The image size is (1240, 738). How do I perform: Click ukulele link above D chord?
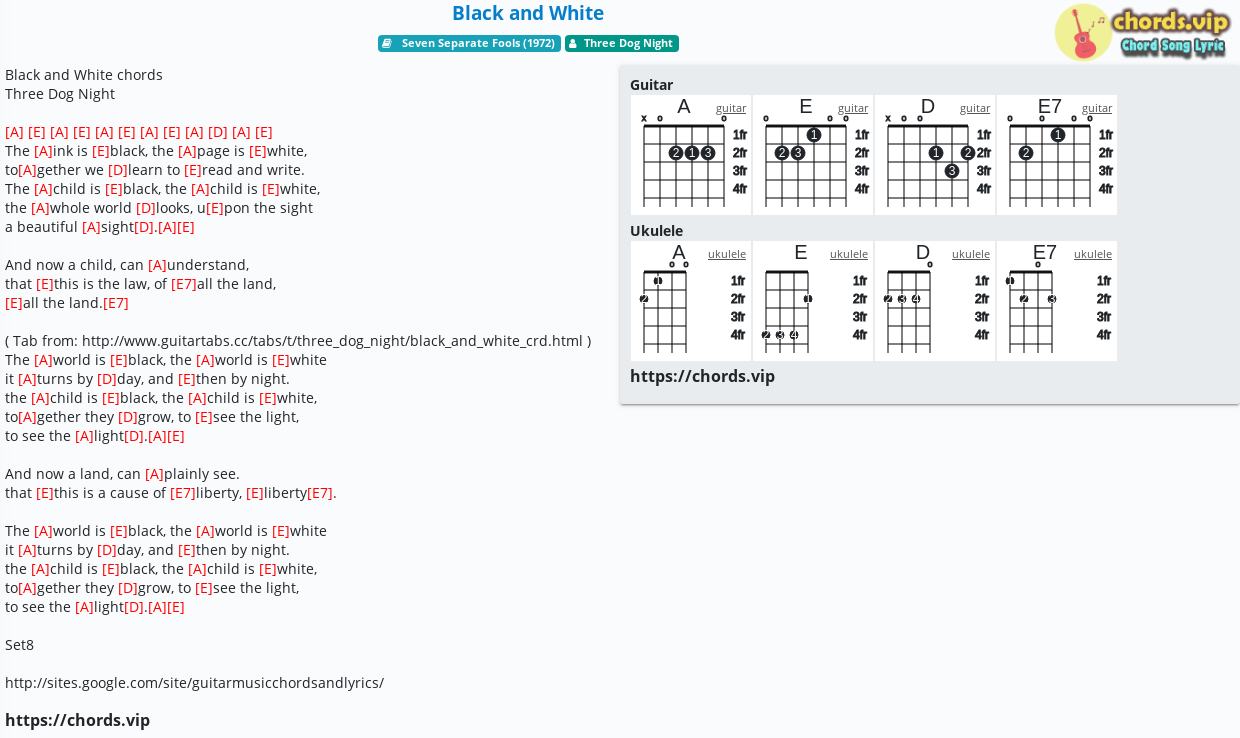(x=971, y=254)
